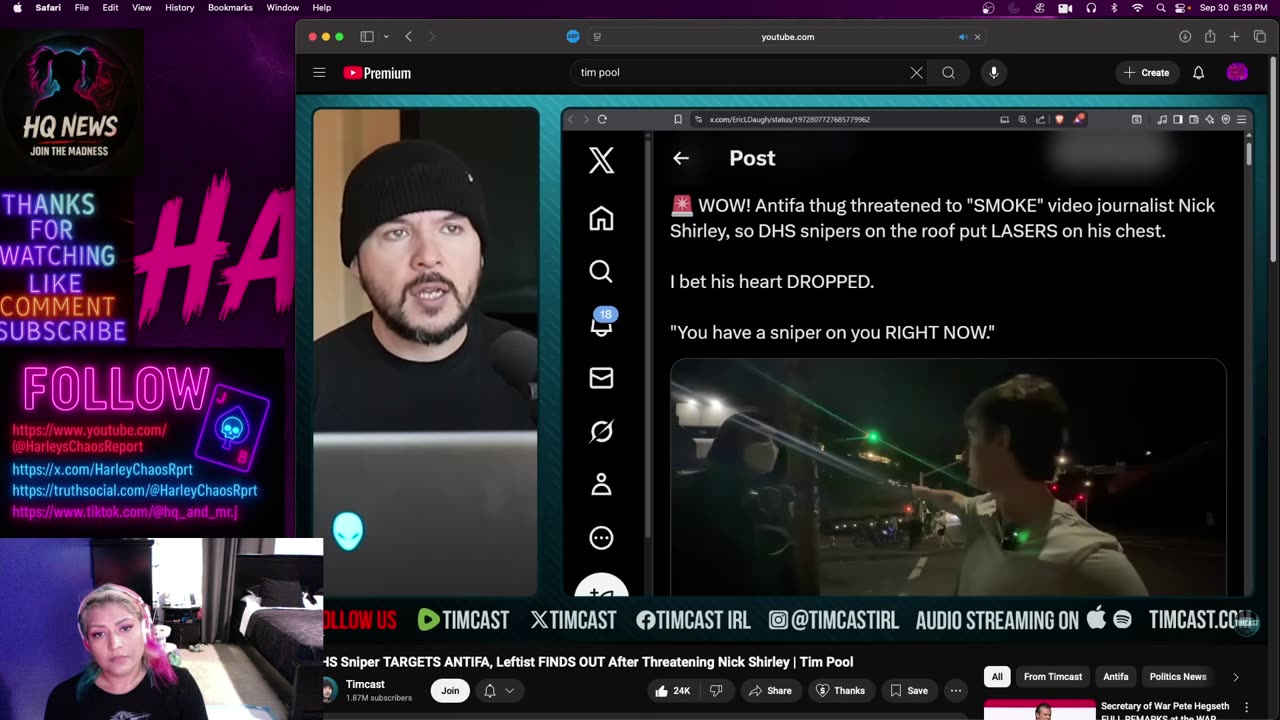Click the Create button
Image resolution: width=1280 pixels, height=720 pixels.
[x=1146, y=72]
